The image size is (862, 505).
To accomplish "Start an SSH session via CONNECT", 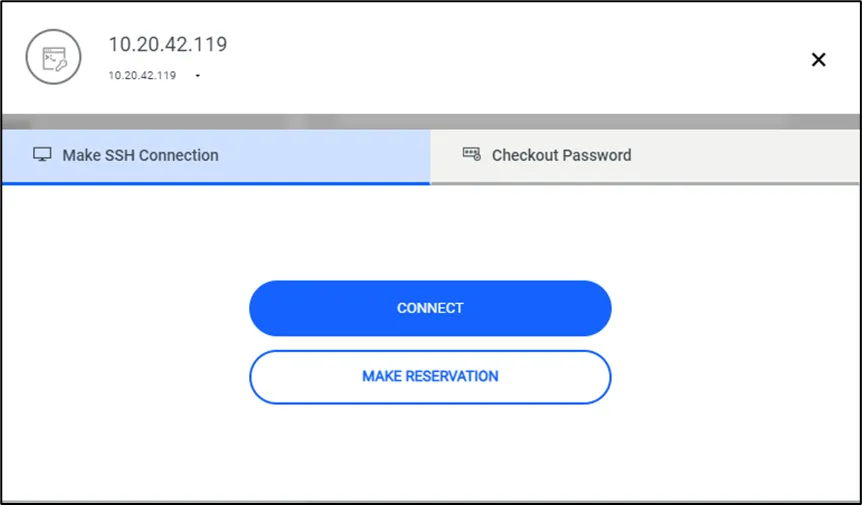I will click(430, 308).
